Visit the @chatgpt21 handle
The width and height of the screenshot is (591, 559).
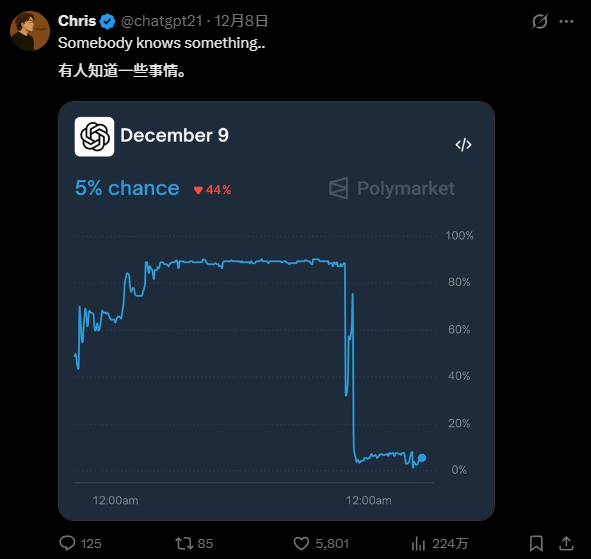(x=162, y=21)
